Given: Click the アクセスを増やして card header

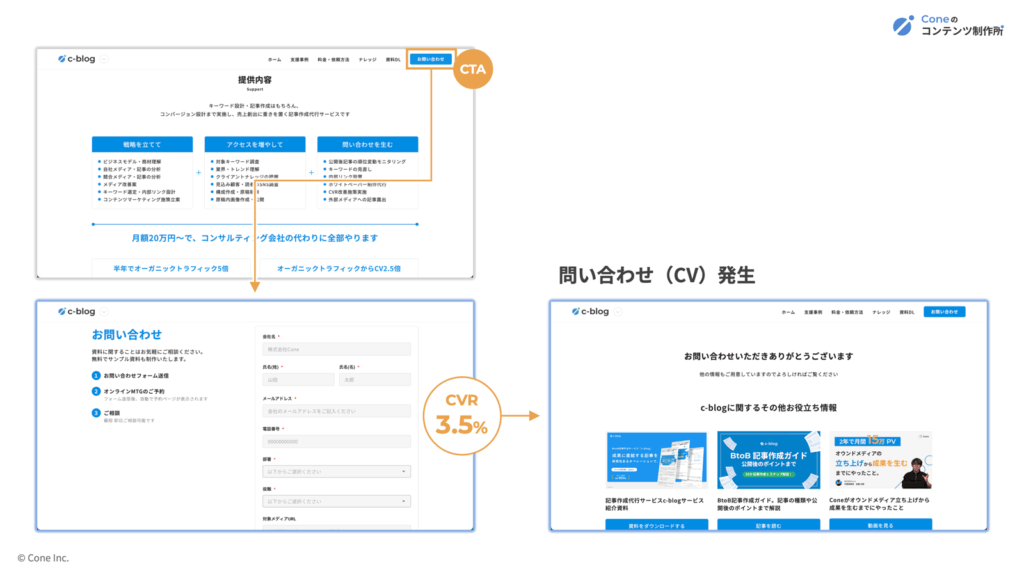Looking at the screenshot, I should pos(255,144).
